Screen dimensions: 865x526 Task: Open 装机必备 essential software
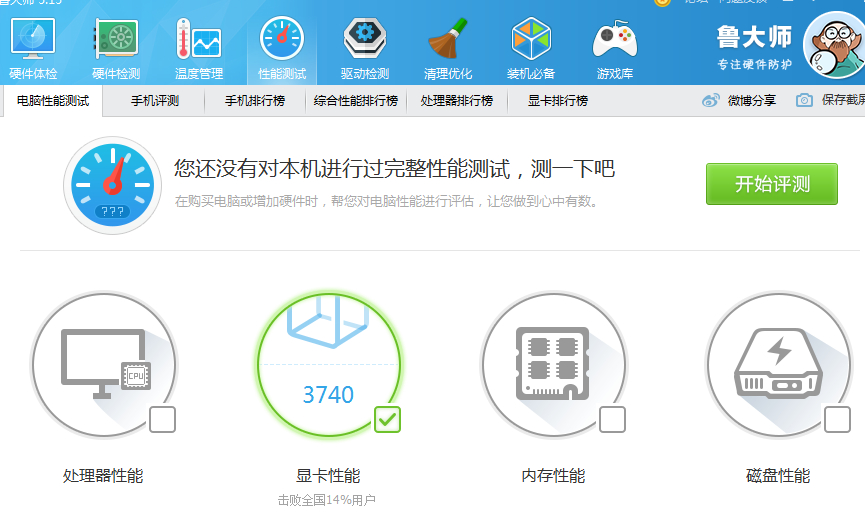(531, 49)
